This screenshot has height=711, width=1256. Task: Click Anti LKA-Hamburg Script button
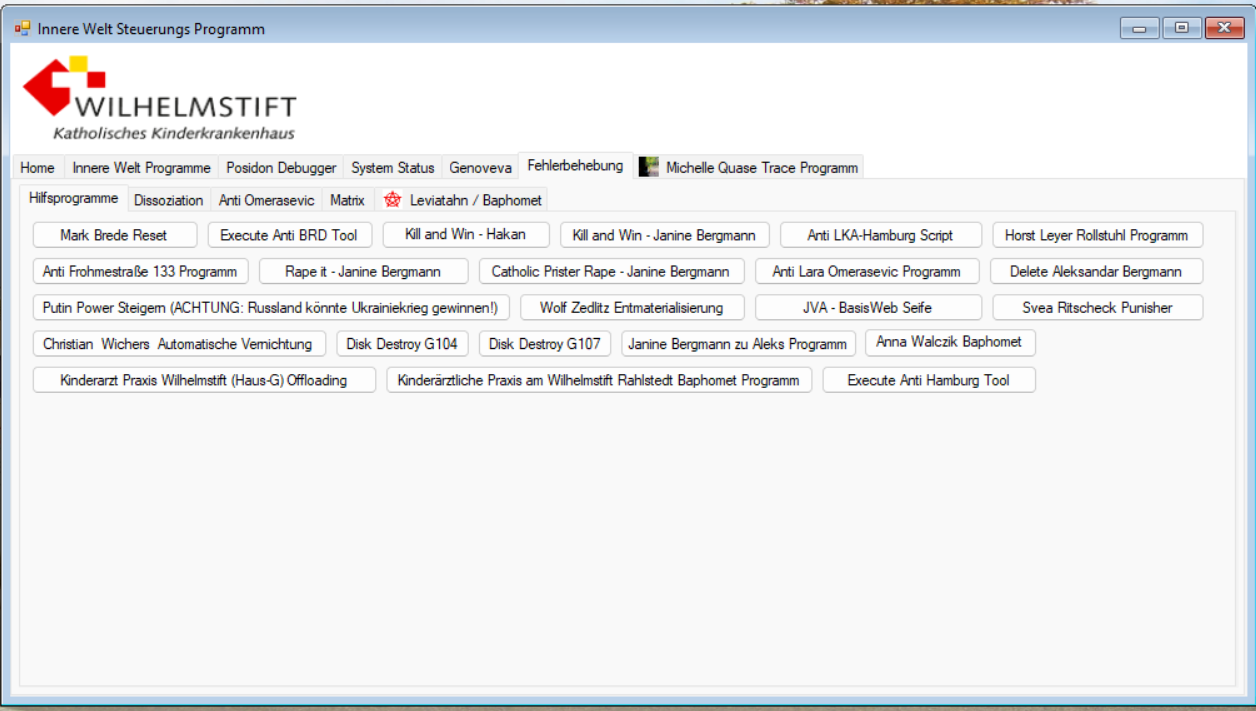(x=880, y=235)
